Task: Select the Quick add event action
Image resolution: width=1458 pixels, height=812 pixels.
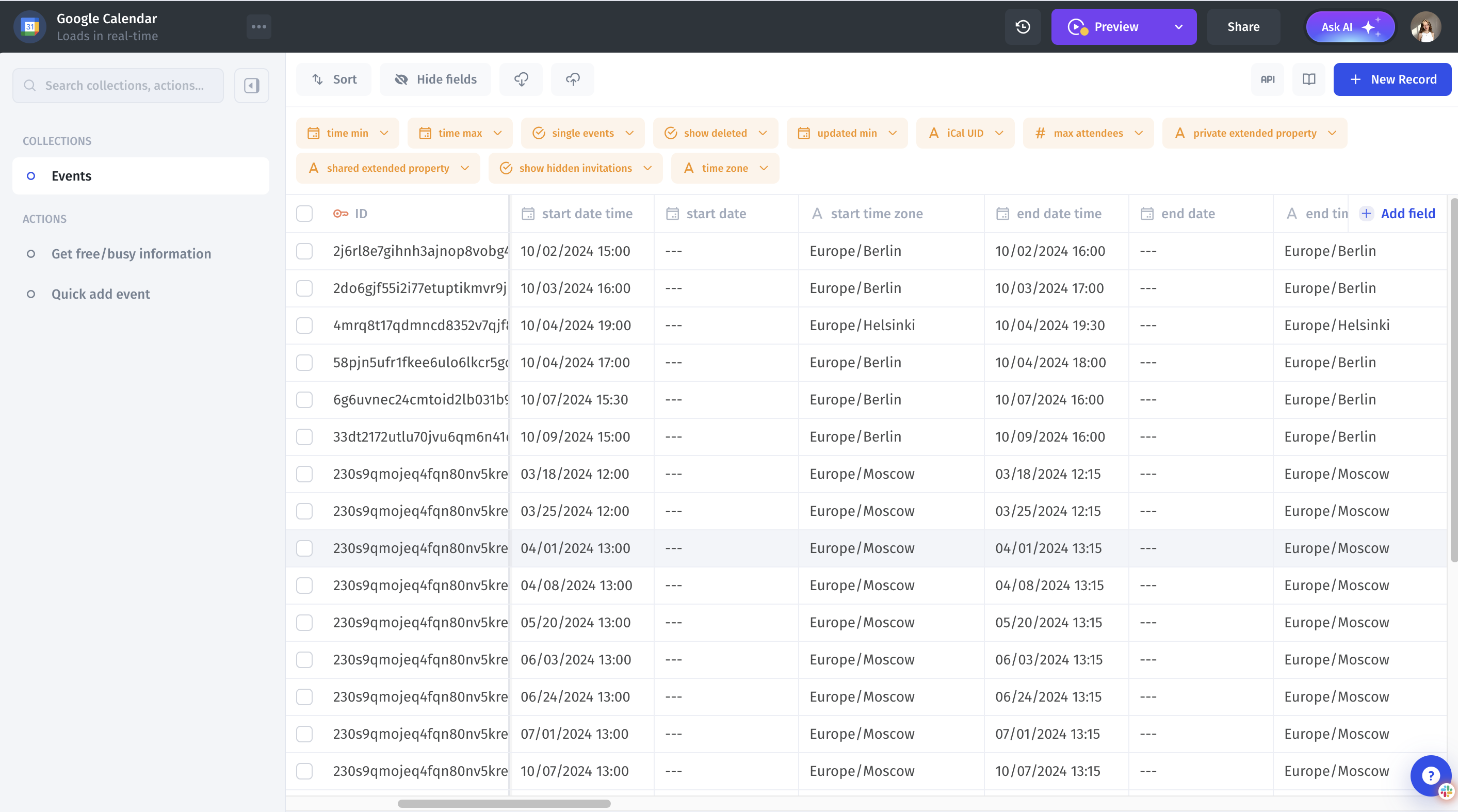Action: pyautogui.click(x=101, y=294)
